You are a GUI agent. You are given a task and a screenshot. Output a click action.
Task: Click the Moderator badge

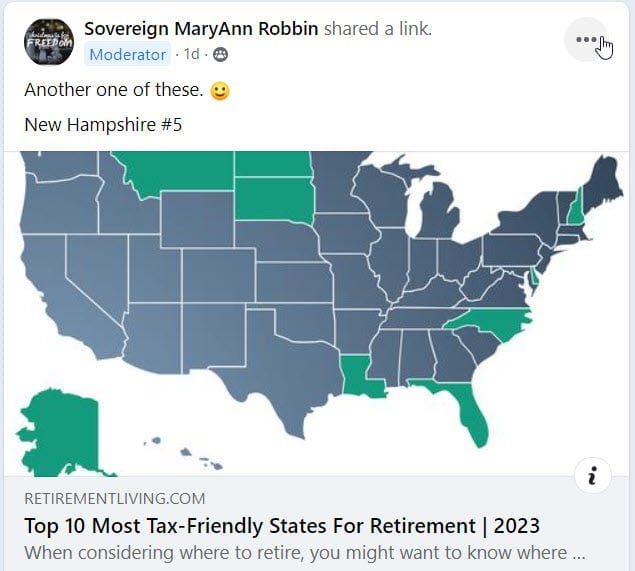(128, 54)
